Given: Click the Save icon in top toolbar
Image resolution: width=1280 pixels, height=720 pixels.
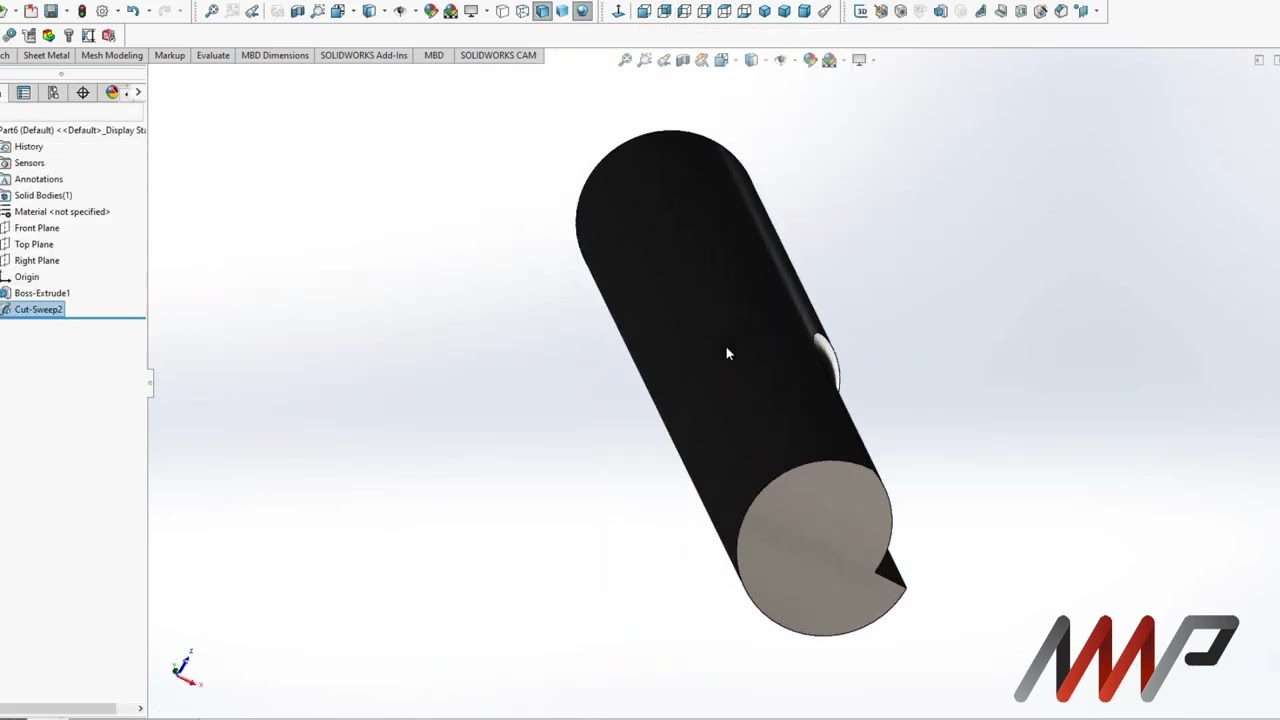Looking at the screenshot, I should coord(51,11).
